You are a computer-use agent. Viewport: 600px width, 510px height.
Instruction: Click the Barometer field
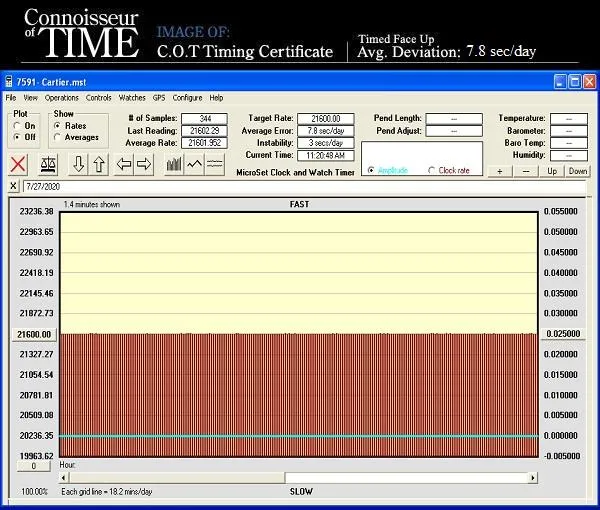tap(569, 131)
